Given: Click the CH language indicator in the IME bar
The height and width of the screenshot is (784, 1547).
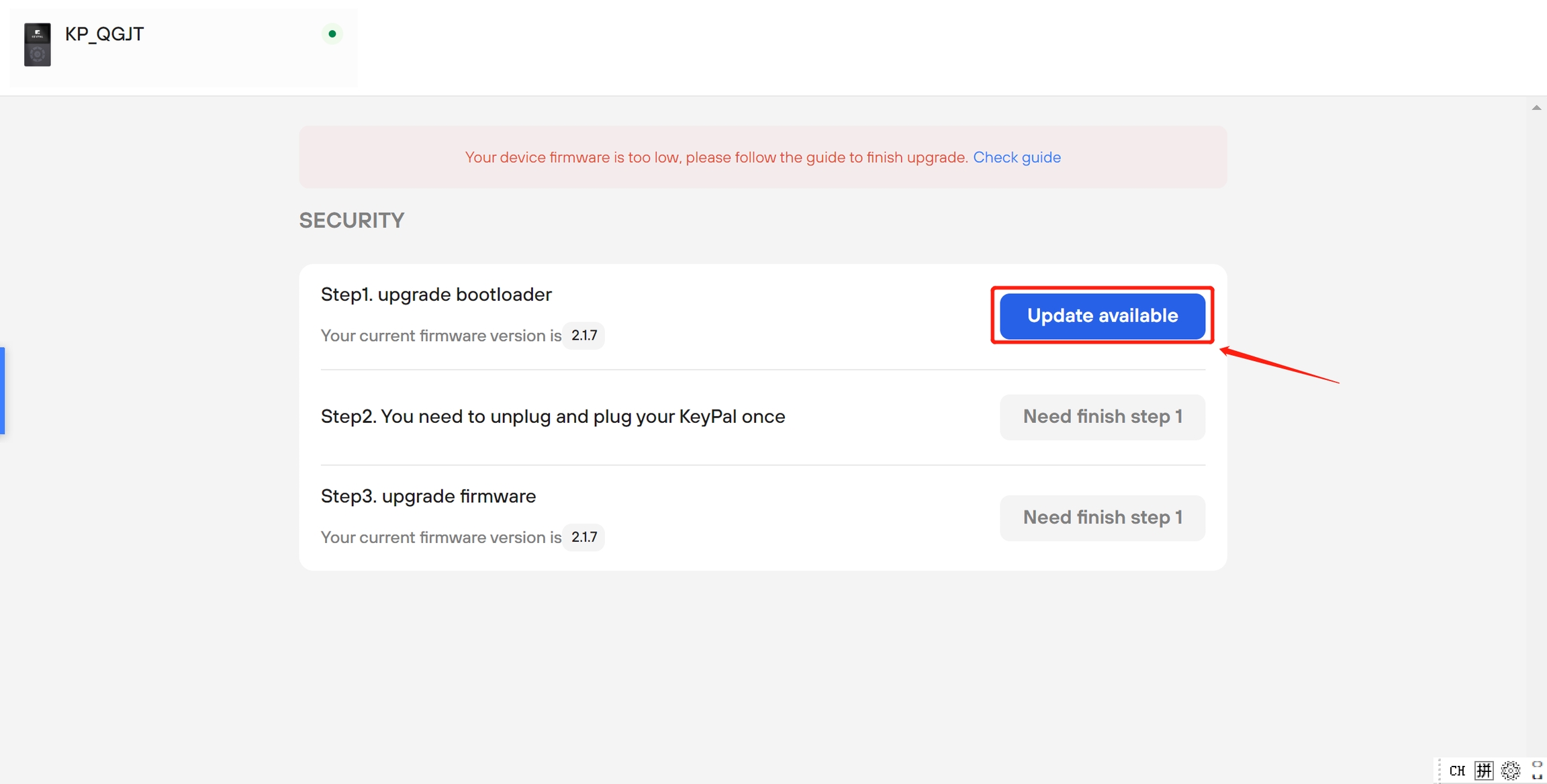Looking at the screenshot, I should coord(1456,771).
